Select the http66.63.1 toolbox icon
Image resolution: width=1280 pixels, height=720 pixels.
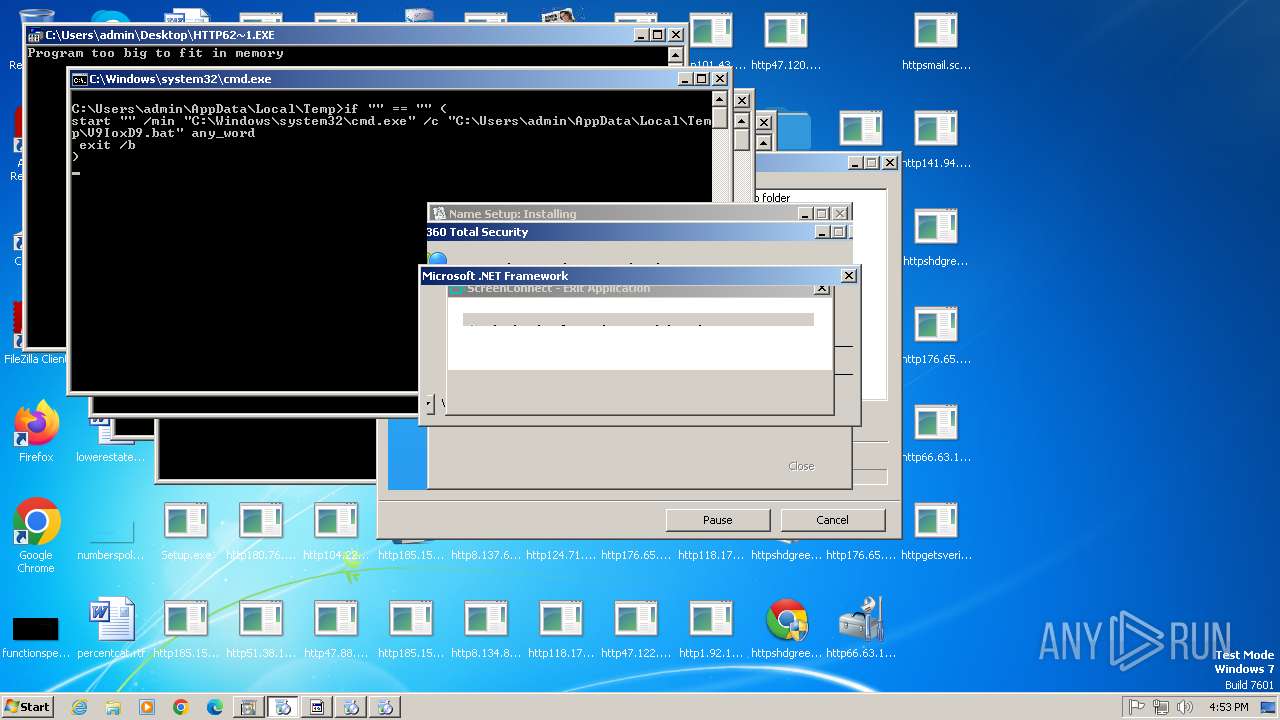861,629
